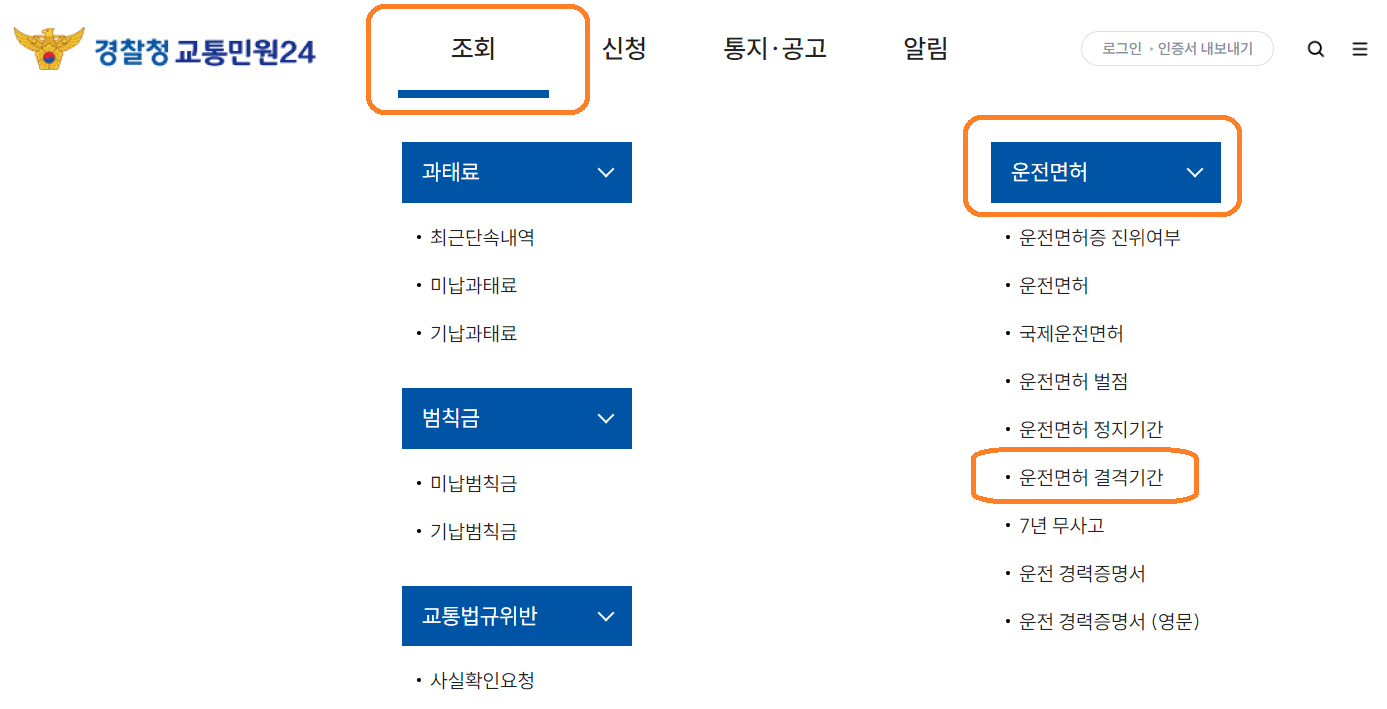Click the search magnifier icon
The image size is (1387, 709).
[x=1316, y=48]
